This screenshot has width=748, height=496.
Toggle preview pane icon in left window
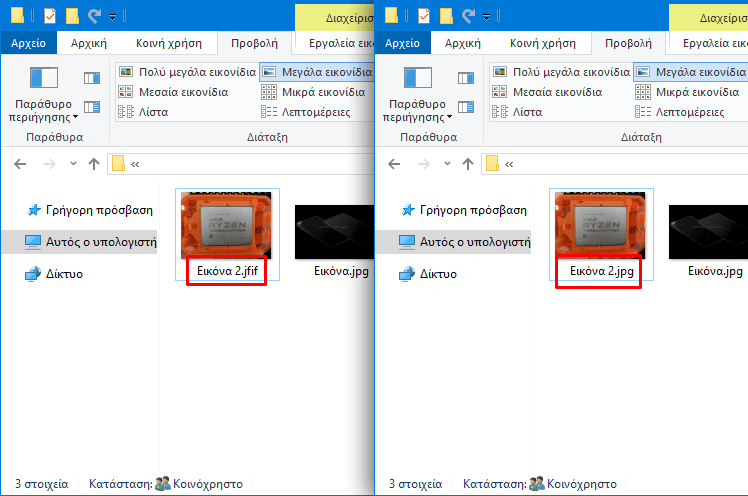click(x=92, y=78)
